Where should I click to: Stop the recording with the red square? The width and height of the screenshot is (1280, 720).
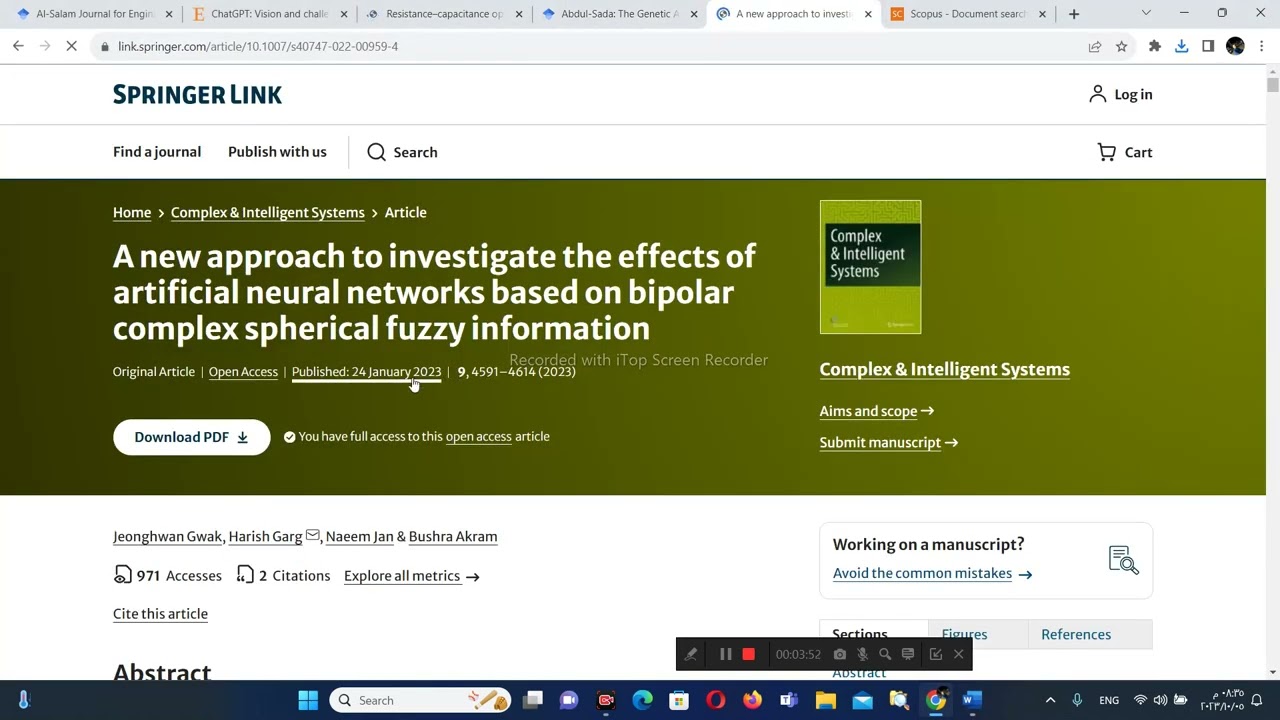pyautogui.click(x=748, y=654)
